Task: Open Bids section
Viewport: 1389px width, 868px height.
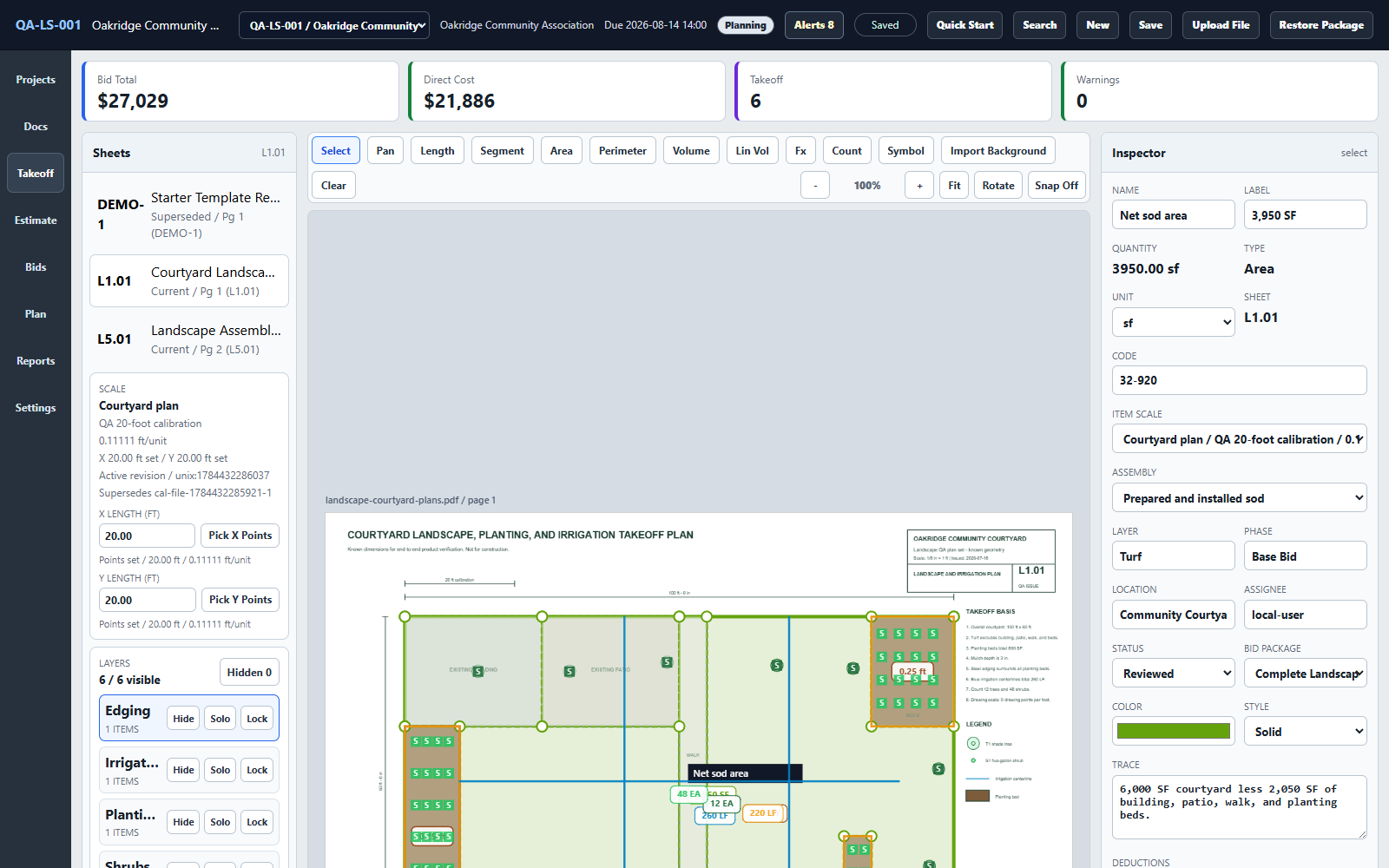Action: click(36, 267)
